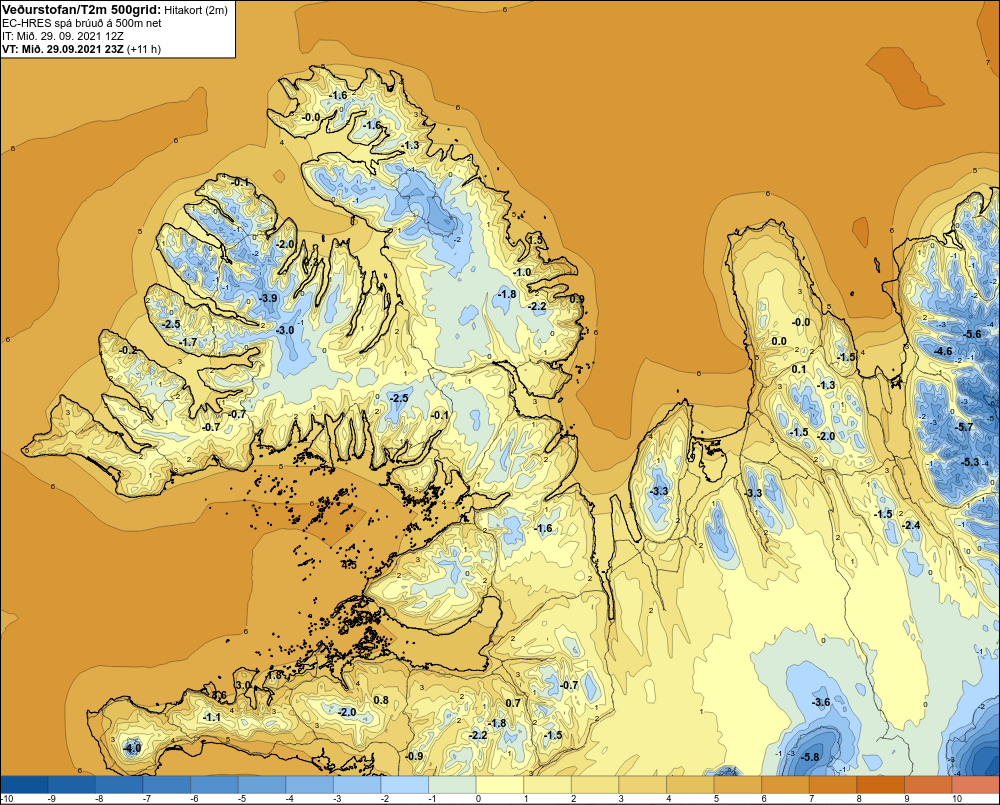Click the '4.5' value among the islands
This screenshot has height=805, width=1000.
(349, 564)
